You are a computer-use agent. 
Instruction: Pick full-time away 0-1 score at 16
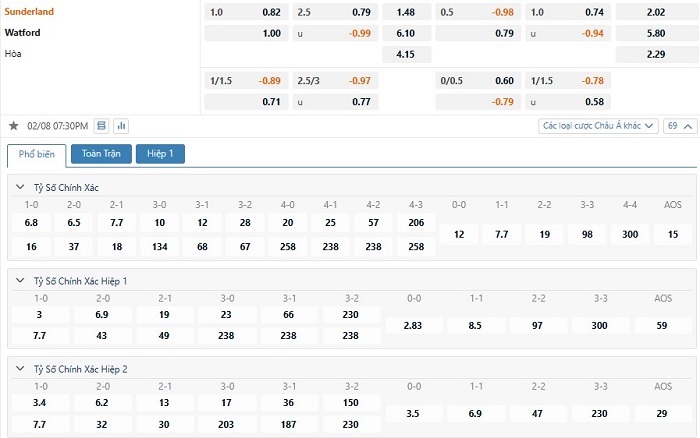31,246
